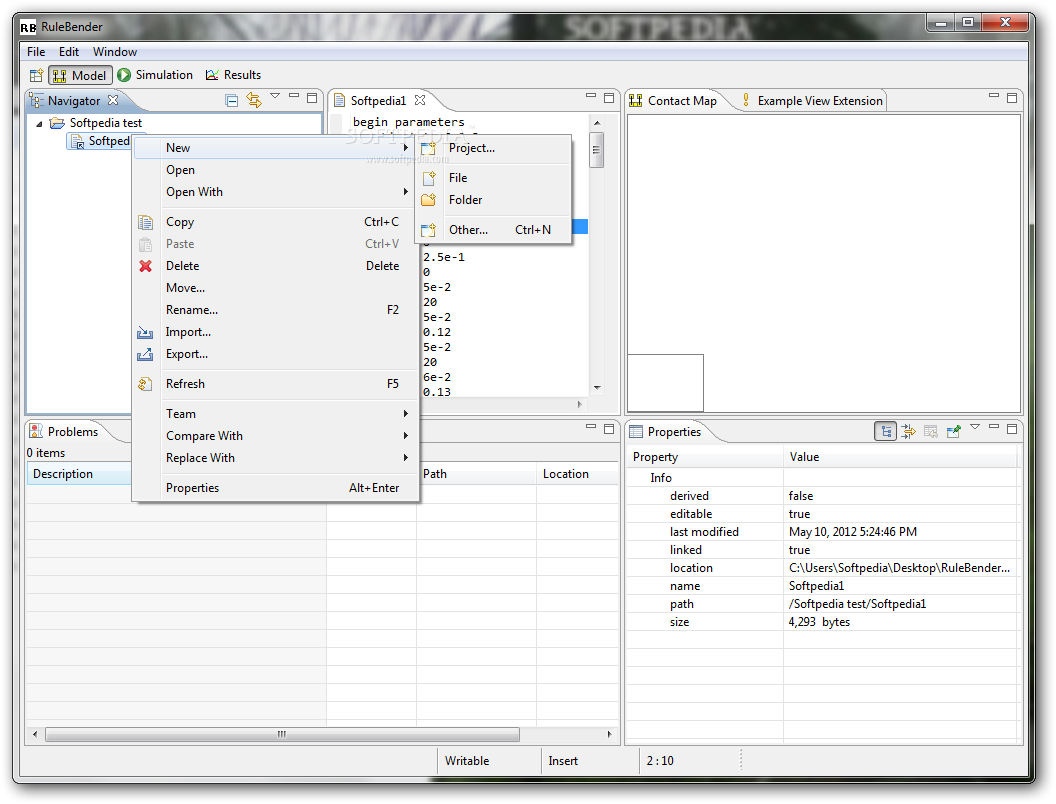
Task: Collapse the Softpedia test project tree
Action: [x=39, y=123]
